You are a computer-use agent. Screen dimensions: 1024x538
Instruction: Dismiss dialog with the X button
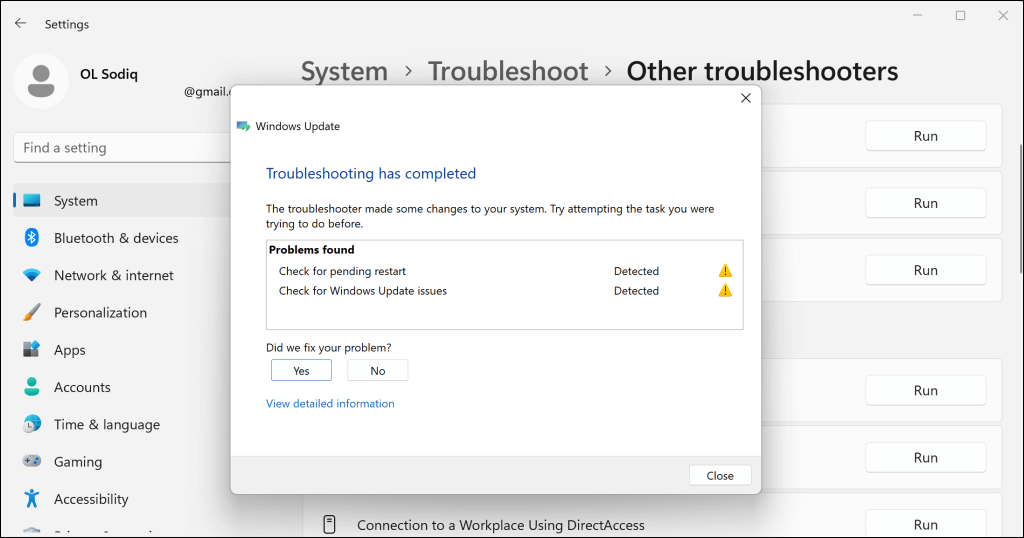click(745, 98)
